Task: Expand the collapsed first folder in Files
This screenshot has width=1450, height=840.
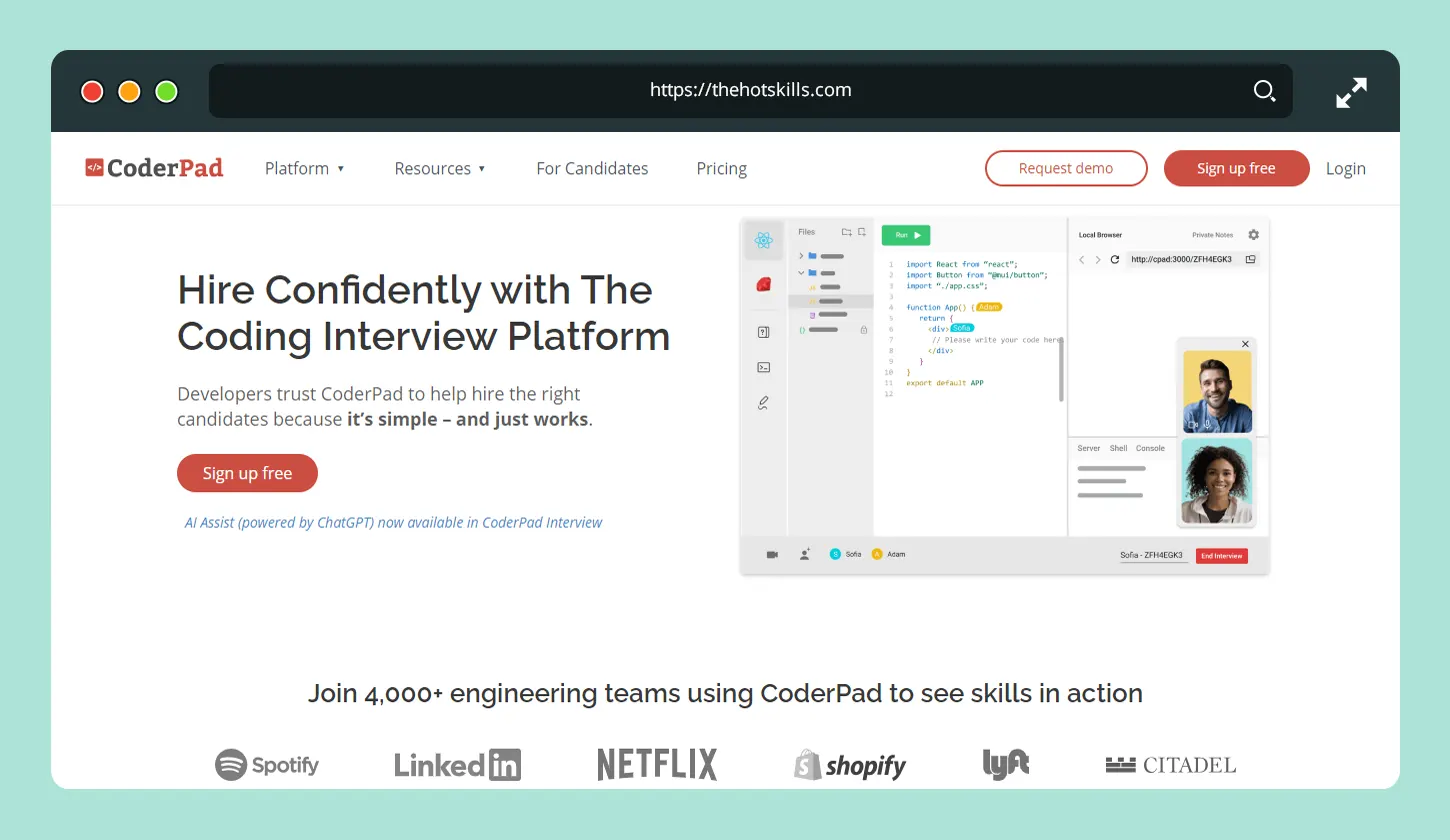Action: [x=801, y=256]
